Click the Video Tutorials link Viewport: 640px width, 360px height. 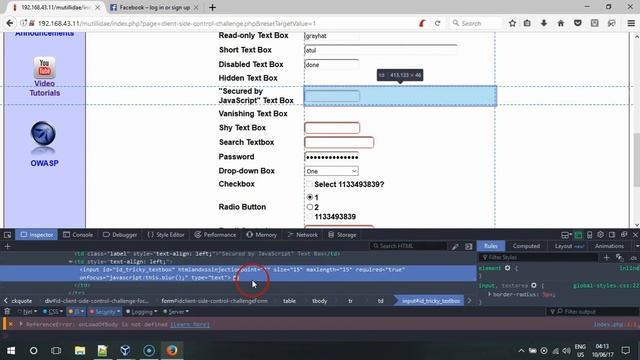click(44, 88)
